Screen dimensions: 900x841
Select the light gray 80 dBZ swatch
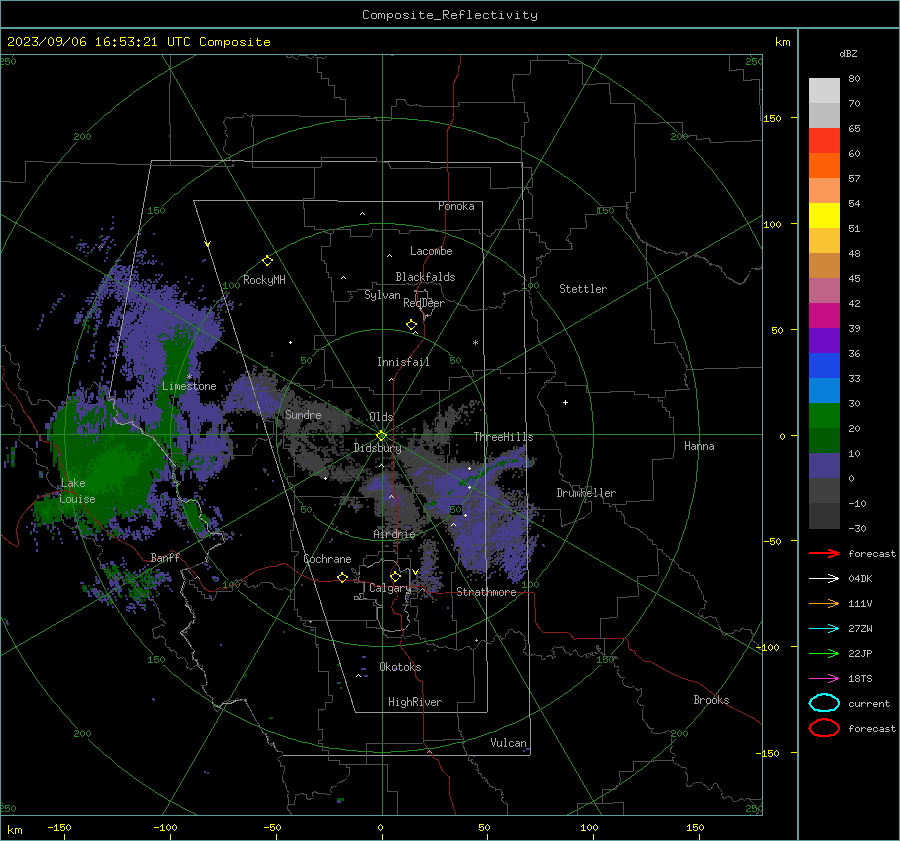[824, 90]
